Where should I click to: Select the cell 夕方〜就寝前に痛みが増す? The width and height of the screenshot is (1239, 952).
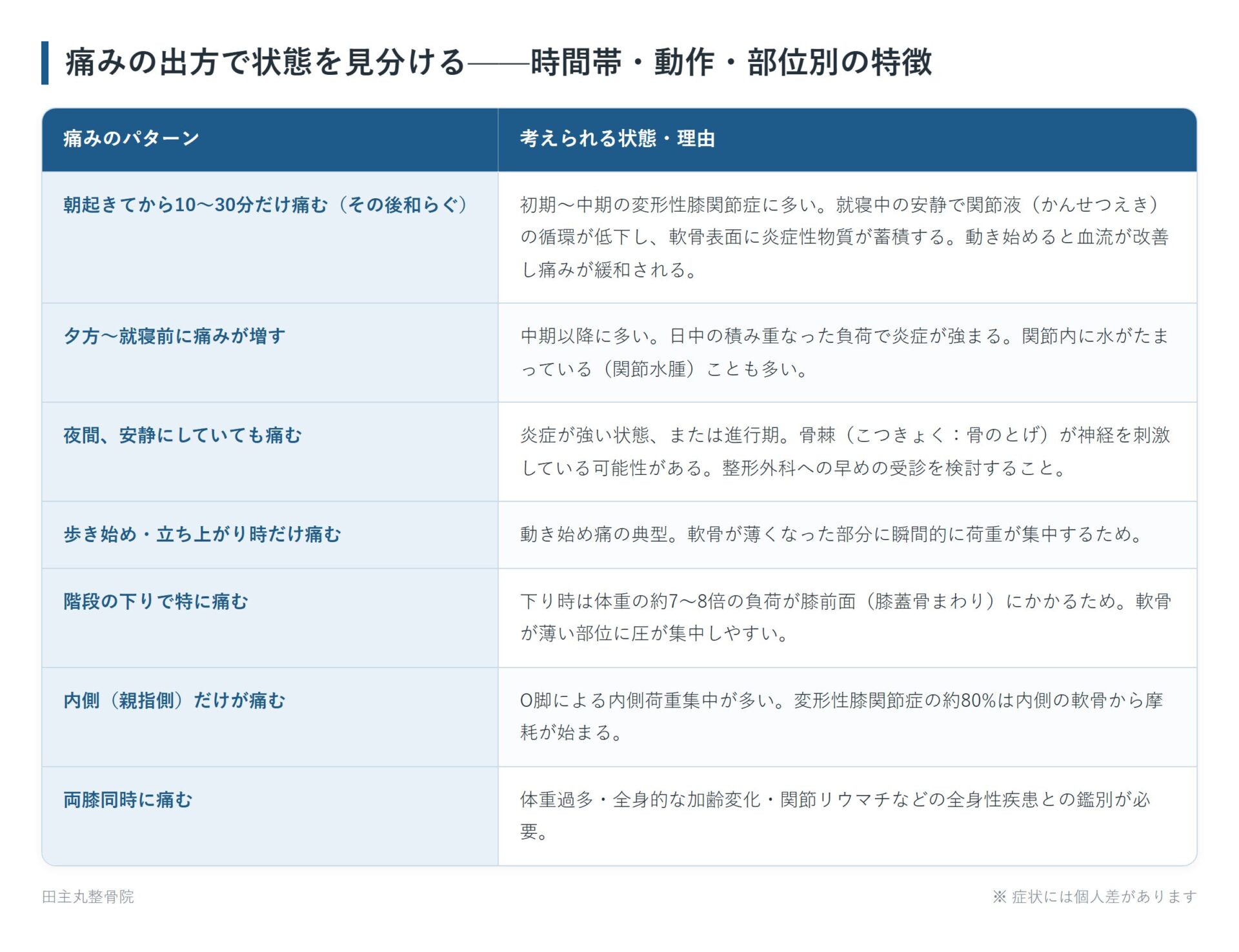coord(270,352)
